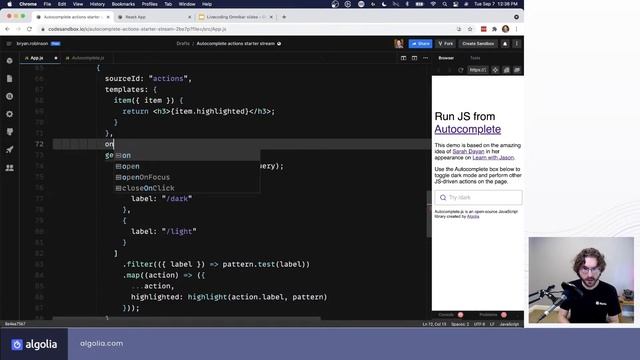Click the second editor layout icon
Image resolution: width=640 pixels, height=360 pixels.
coord(414,58)
